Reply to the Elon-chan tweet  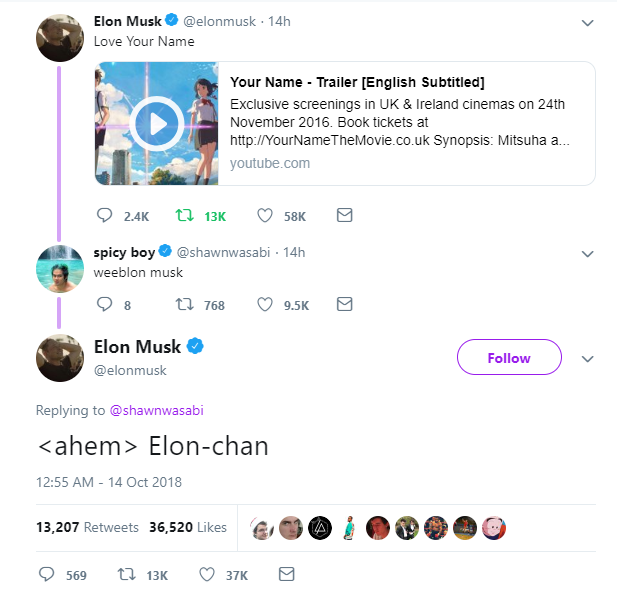pyautogui.click(x=46, y=574)
